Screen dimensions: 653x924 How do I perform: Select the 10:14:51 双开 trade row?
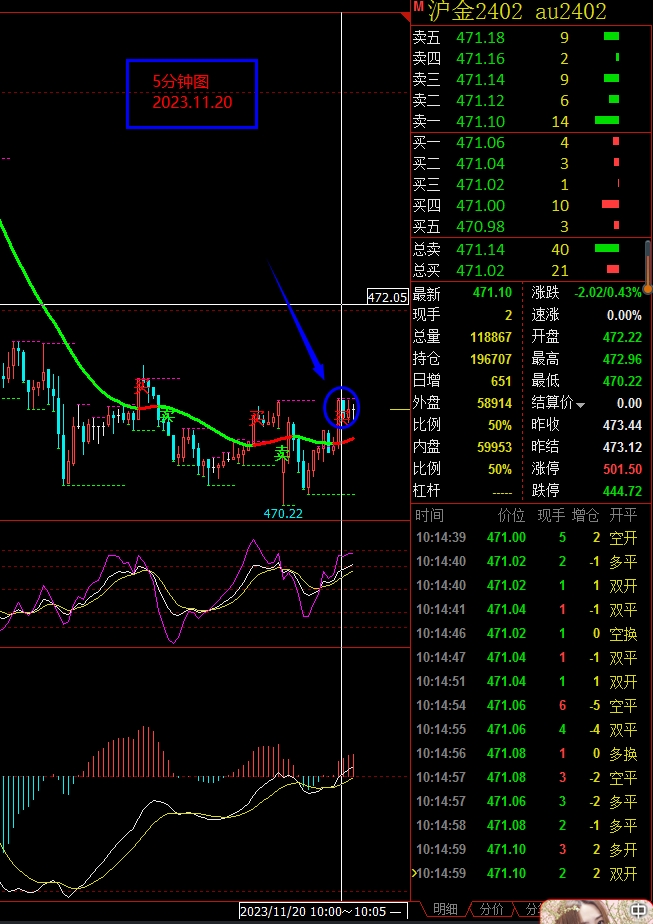527,682
